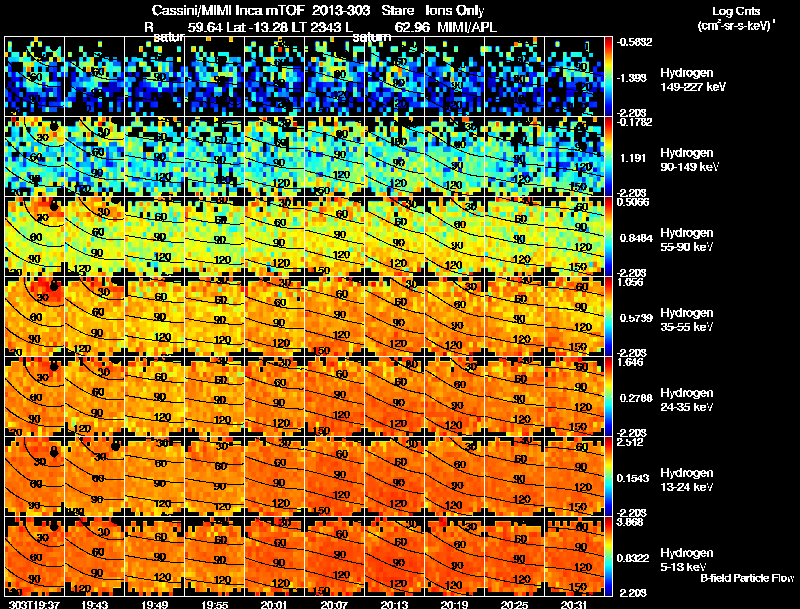Click the 20:31 time axis label
Viewport: 800px width, 609px height.
(x=575, y=604)
